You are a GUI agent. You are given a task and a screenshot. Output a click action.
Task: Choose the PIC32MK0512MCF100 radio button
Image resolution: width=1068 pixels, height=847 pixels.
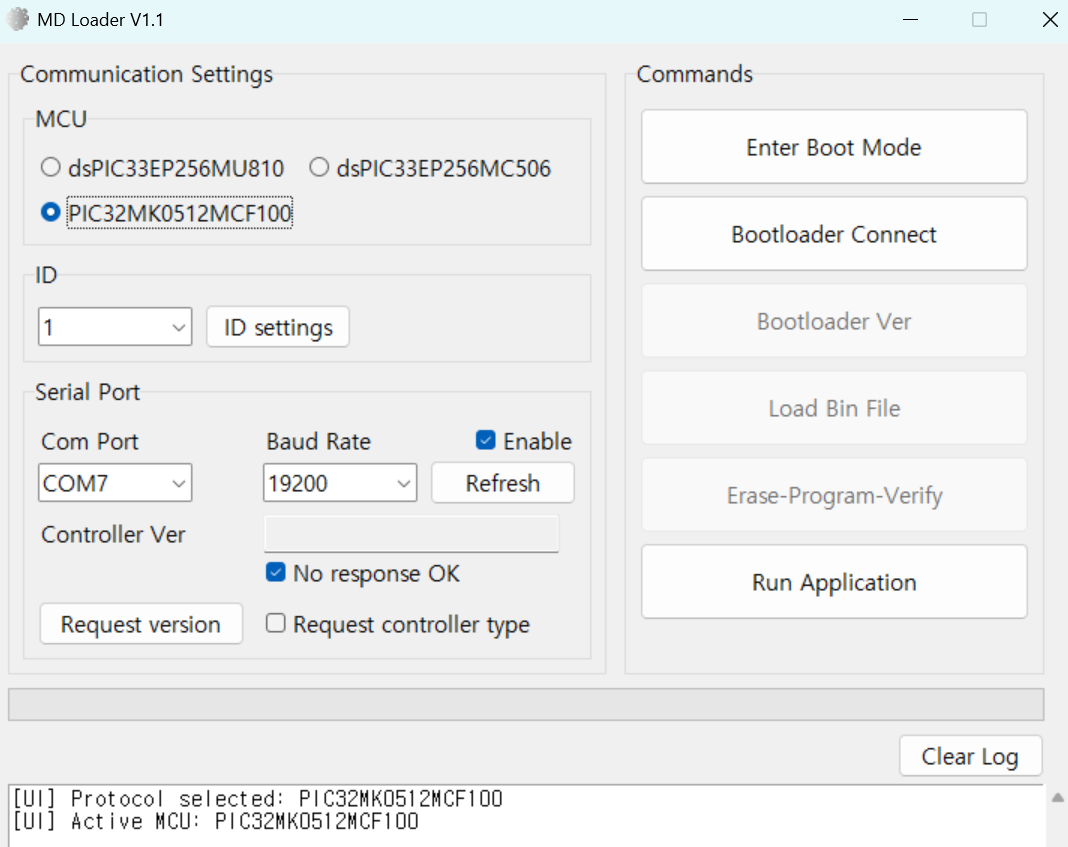pyautogui.click(x=50, y=212)
